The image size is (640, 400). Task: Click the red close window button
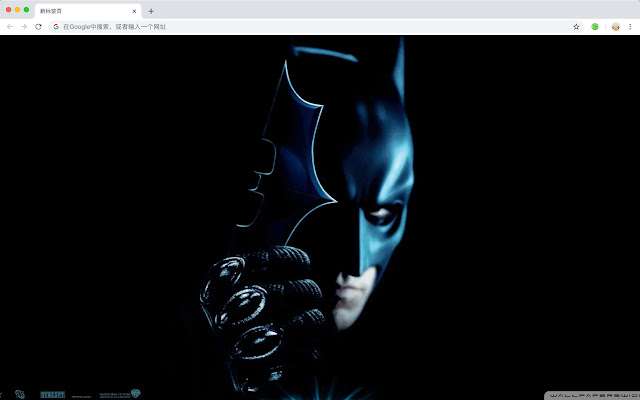[9, 9]
